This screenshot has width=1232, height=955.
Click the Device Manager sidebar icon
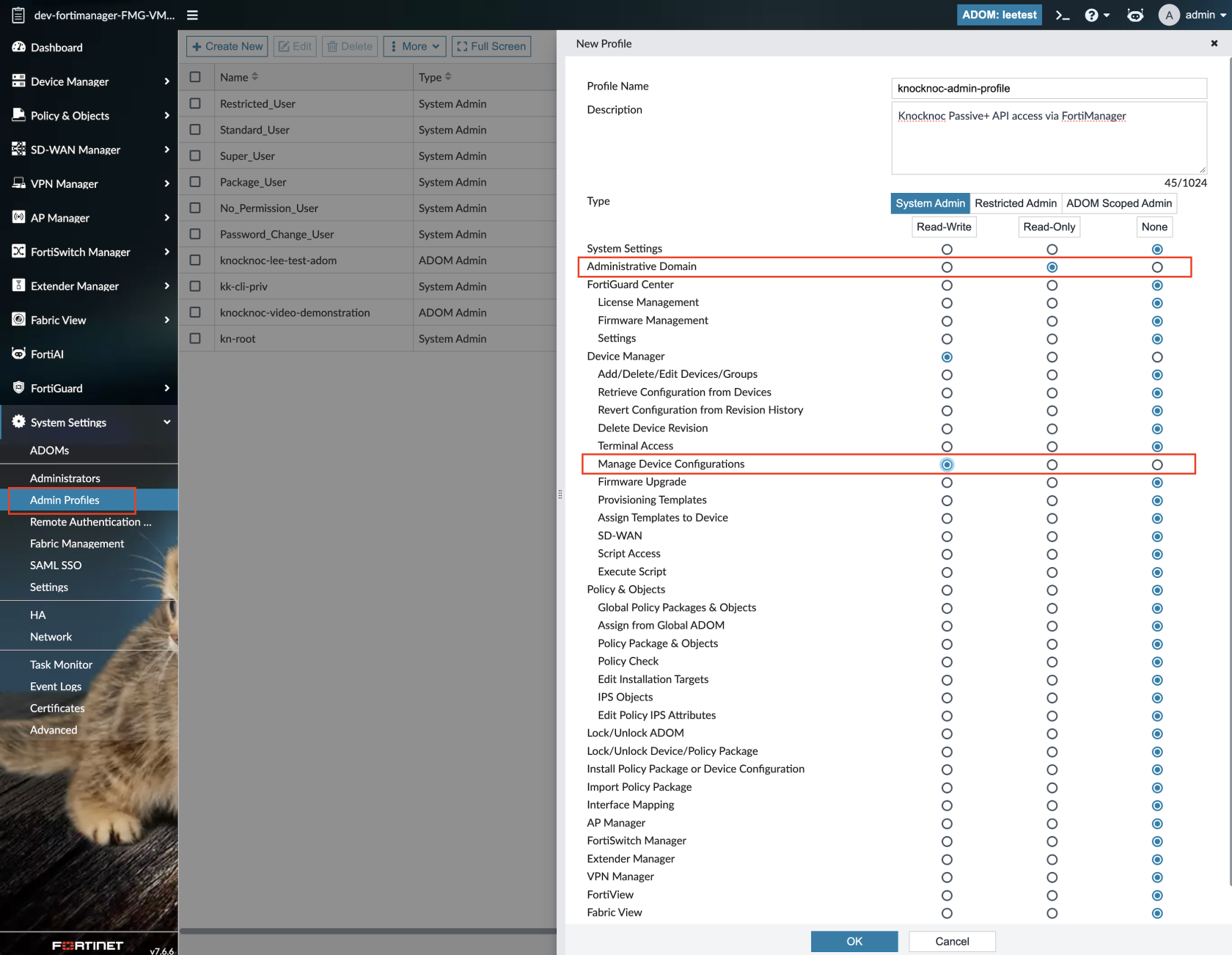tap(18, 81)
